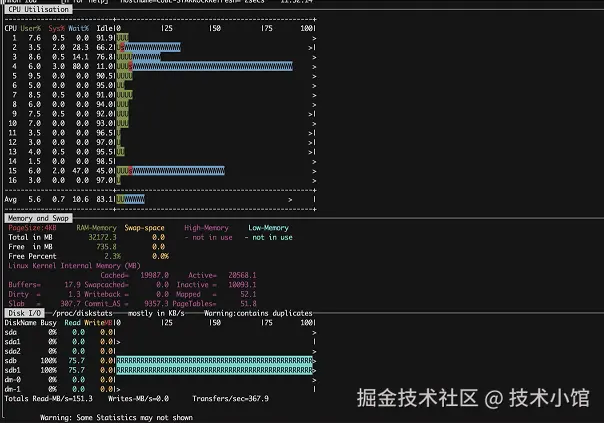604x423 pixels.
Task: Click the Transfers/sec=367.9 text
Action: (230, 398)
